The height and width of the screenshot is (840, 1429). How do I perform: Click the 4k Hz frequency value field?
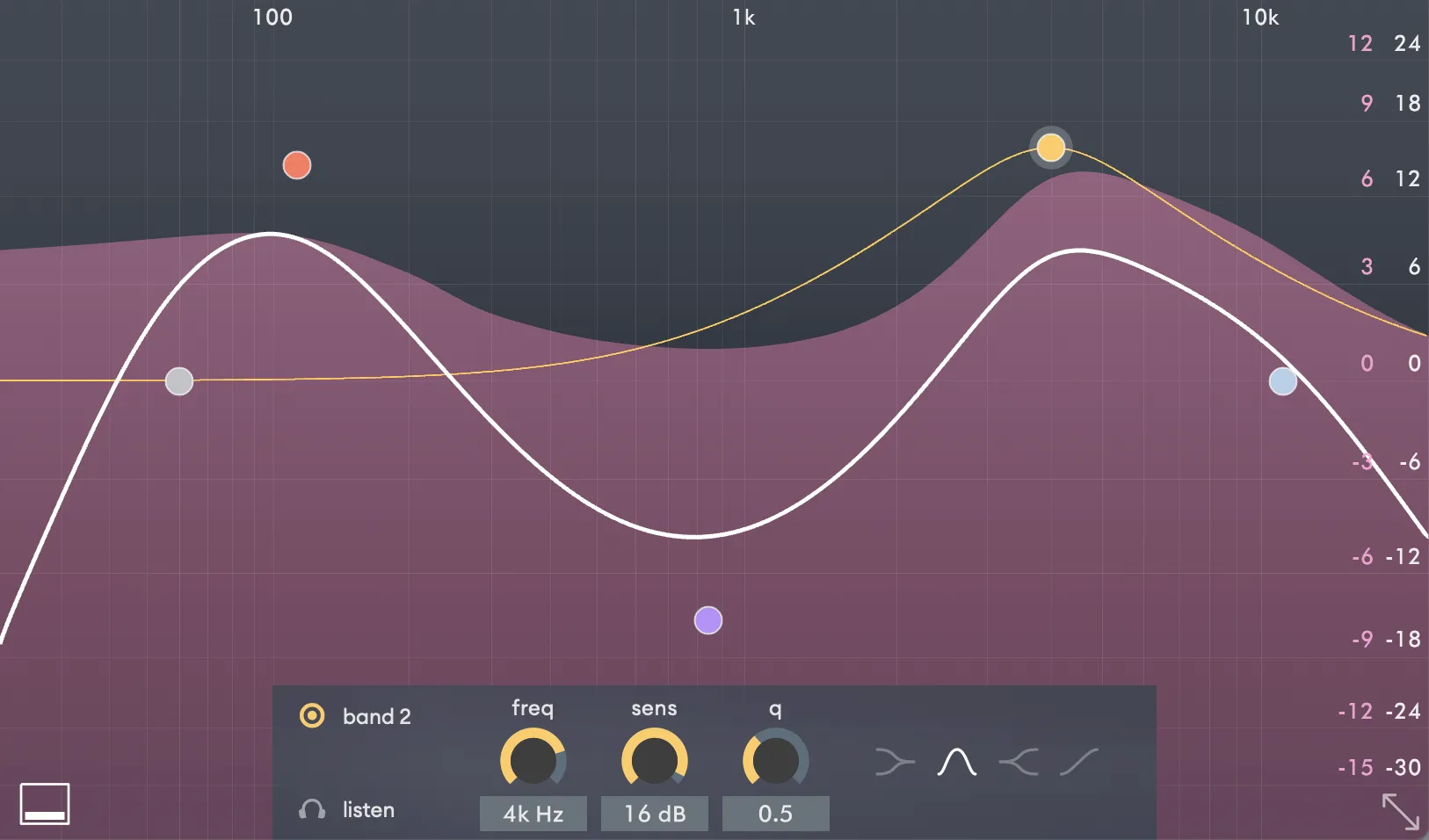533,814
